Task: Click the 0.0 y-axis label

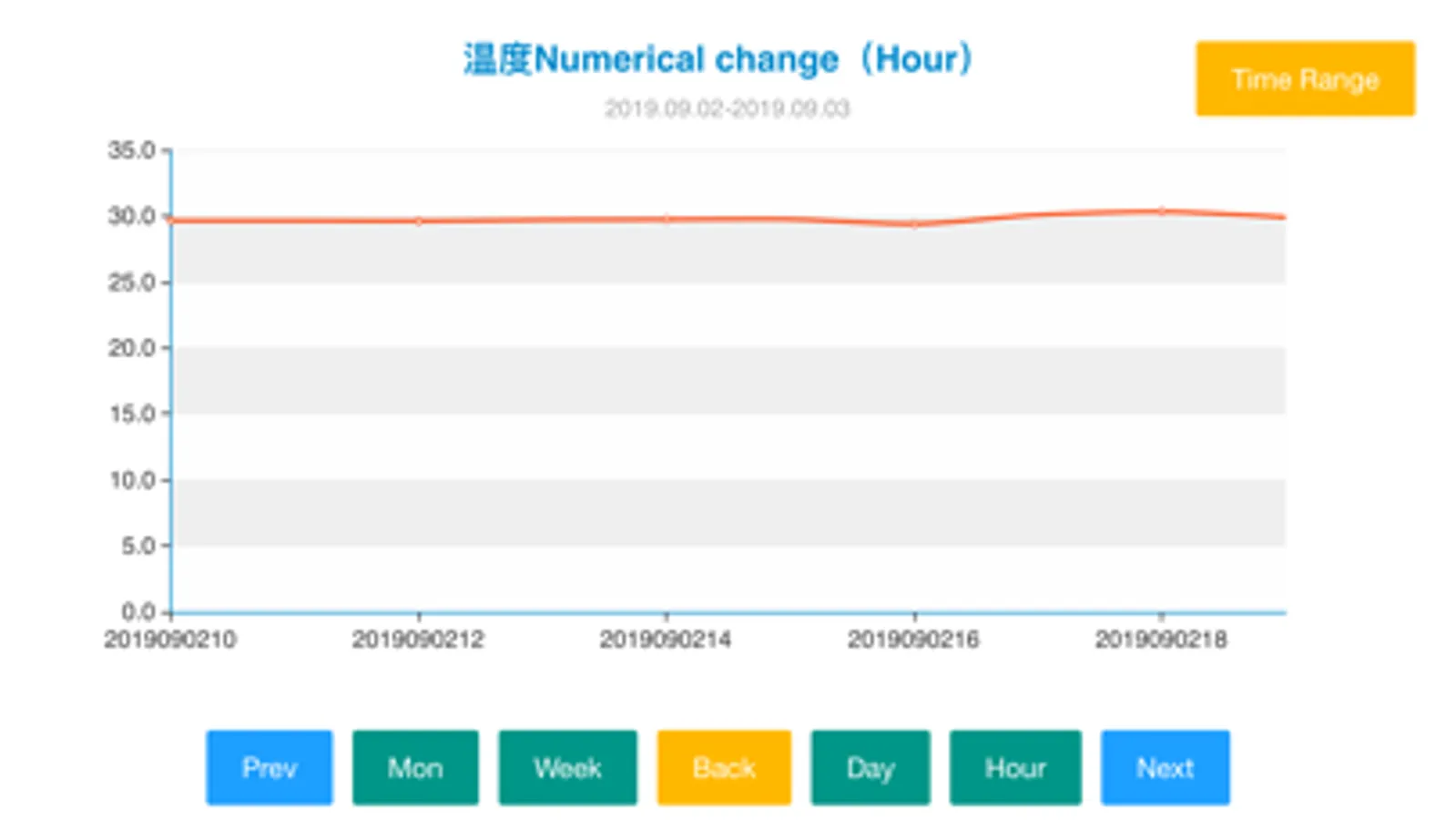Action: tap(138, 611)
